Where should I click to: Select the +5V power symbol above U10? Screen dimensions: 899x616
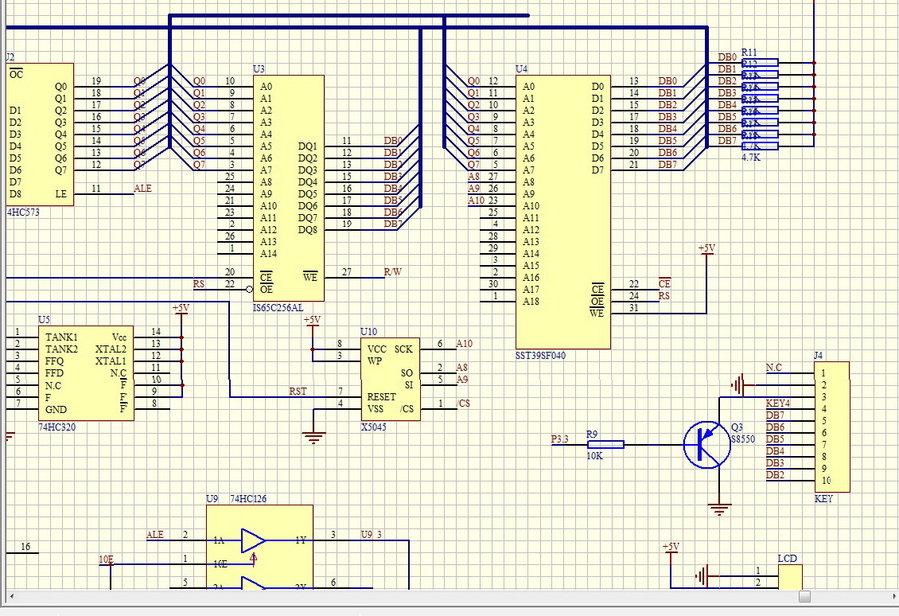[312, 321]
